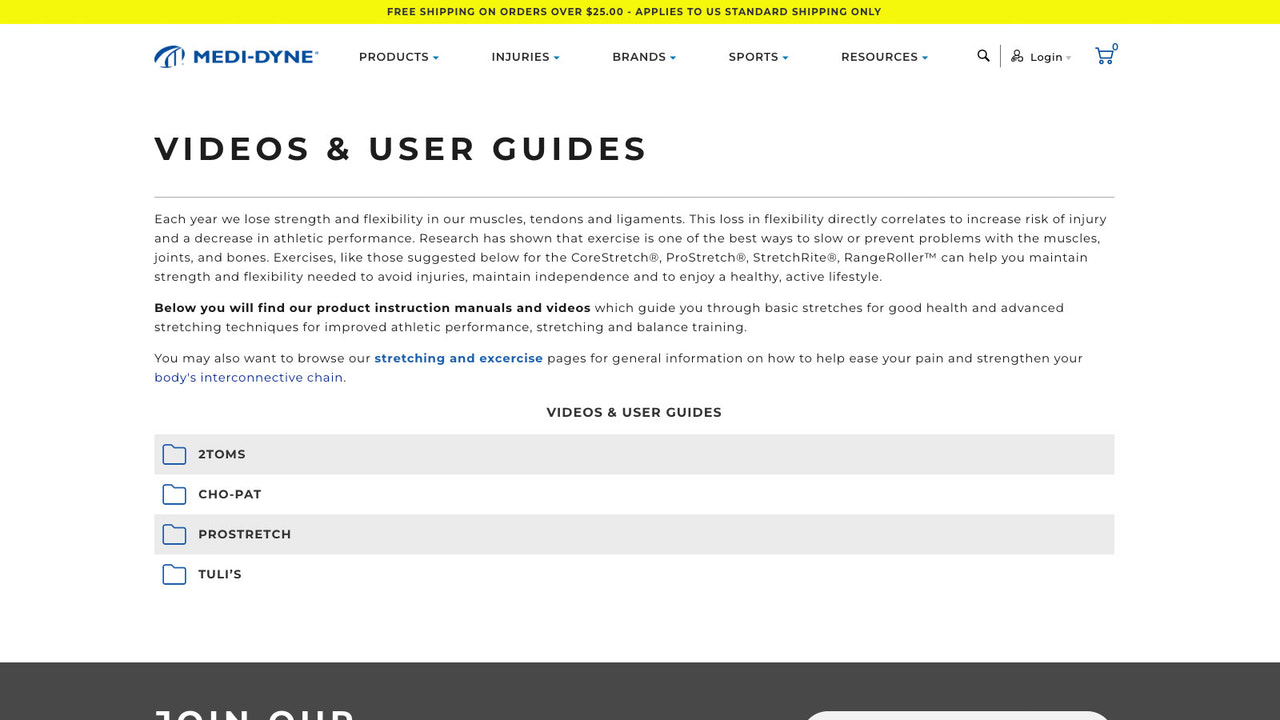
Task: Open the BRANDS dropdown
Action: pyautogui.click(x=643, y=57)
